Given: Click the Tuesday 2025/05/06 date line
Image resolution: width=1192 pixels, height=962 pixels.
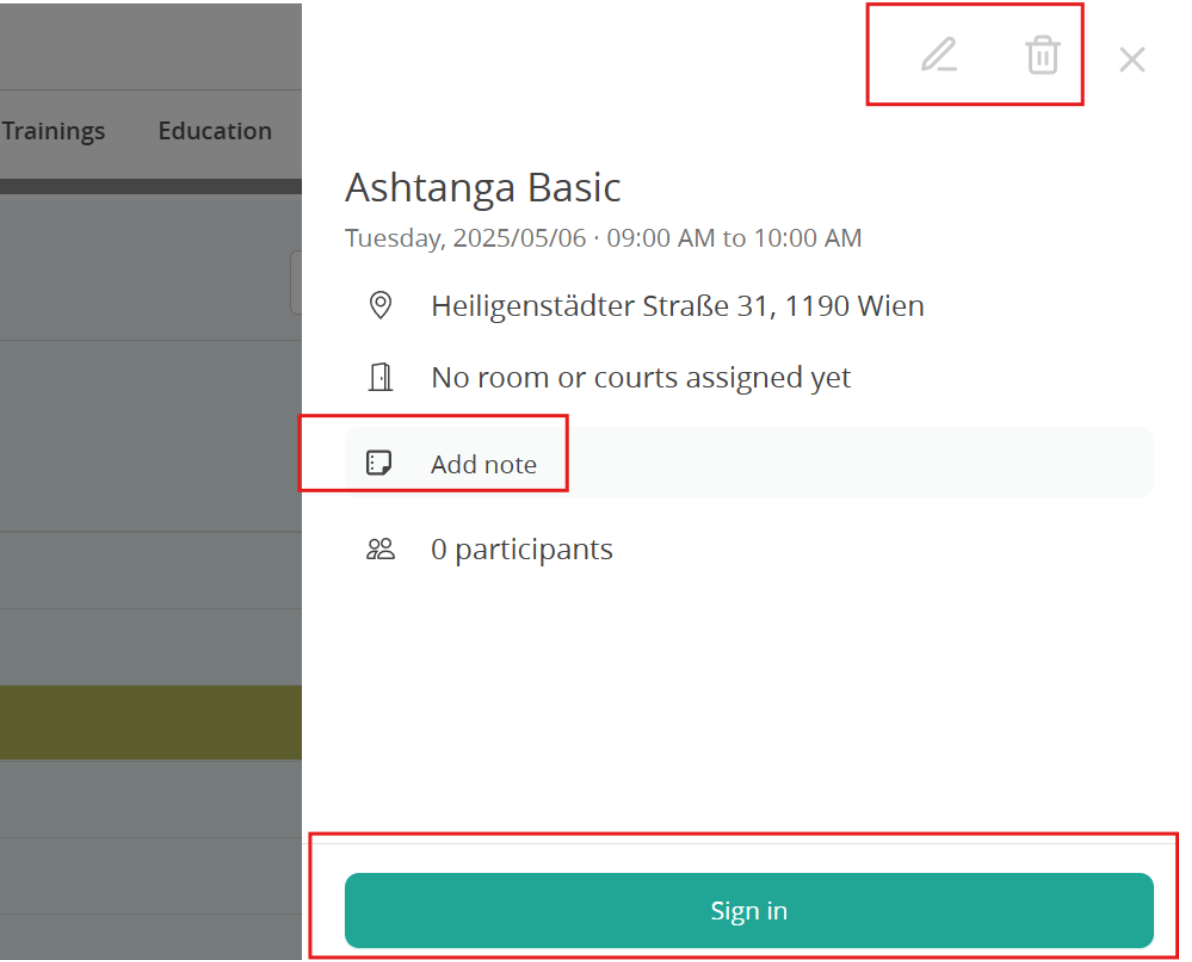Looking at the screenshot, I should [x=603, y=238].
